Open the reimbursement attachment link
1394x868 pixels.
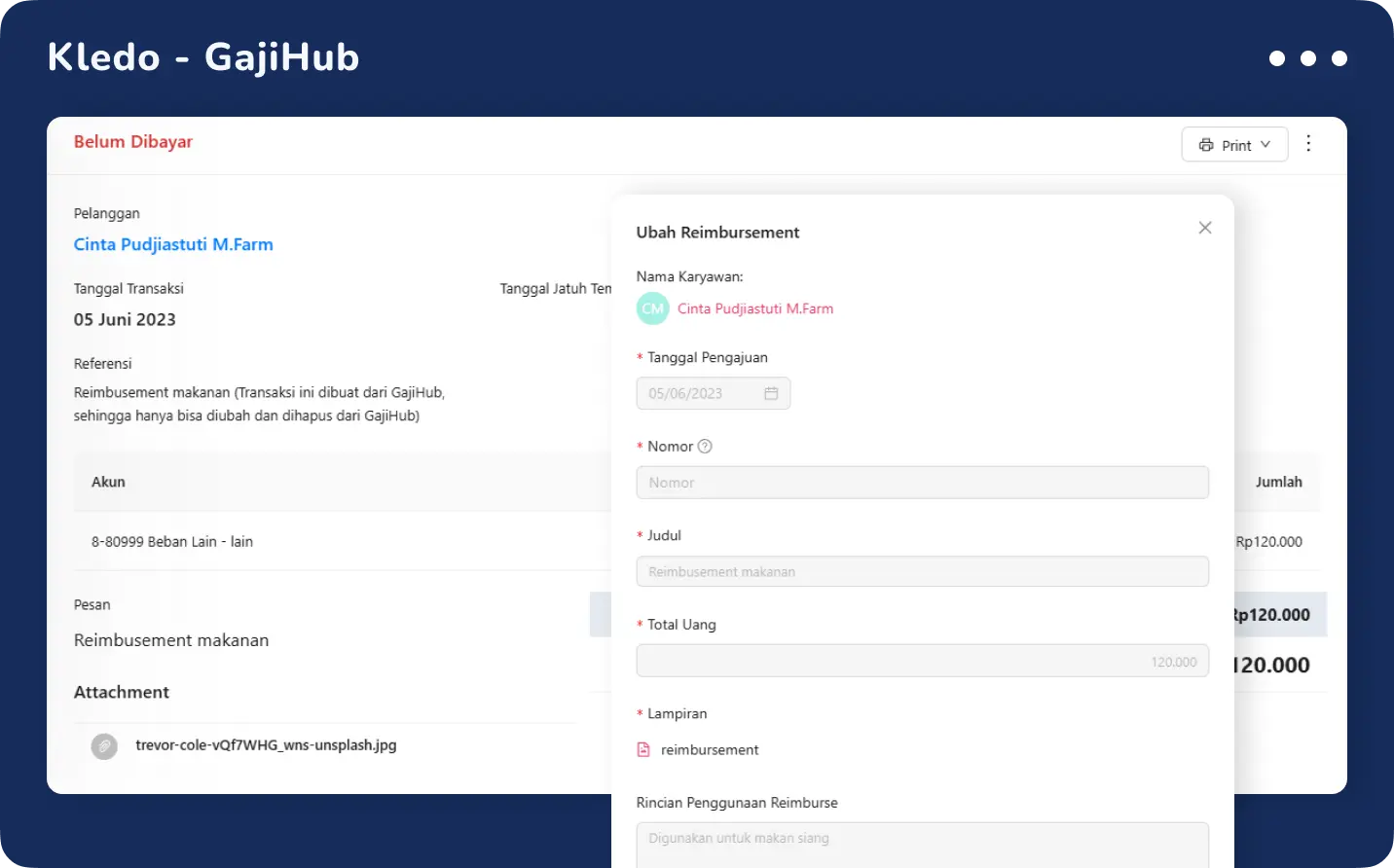710,750
